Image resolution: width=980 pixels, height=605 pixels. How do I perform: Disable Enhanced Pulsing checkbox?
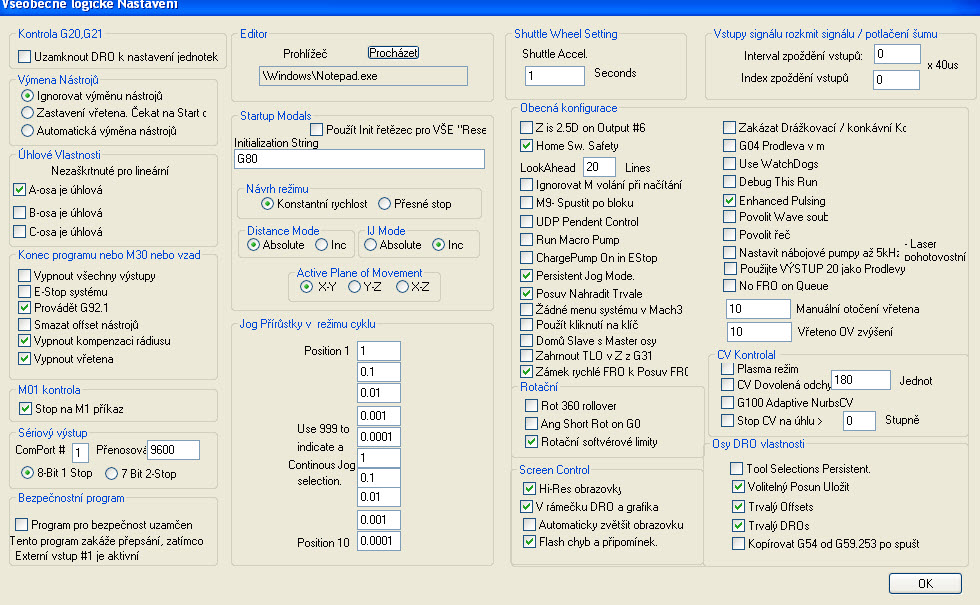pyautogui.click(x=730, y=201)
